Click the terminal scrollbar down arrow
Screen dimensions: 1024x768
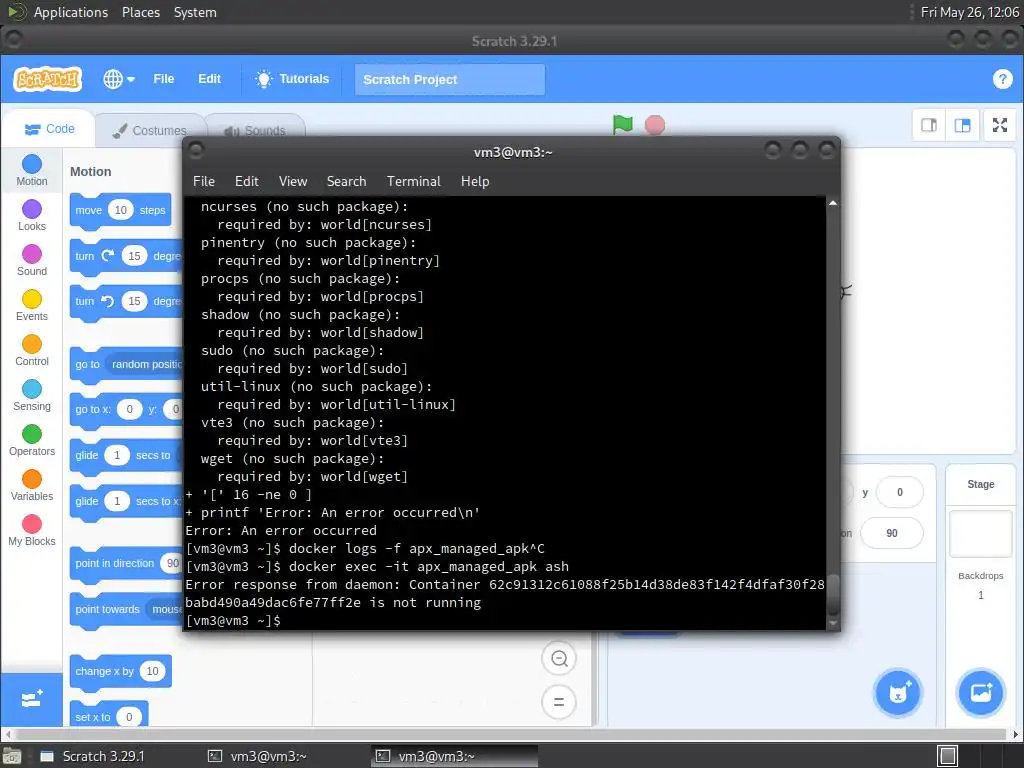(x=833, y=624)
